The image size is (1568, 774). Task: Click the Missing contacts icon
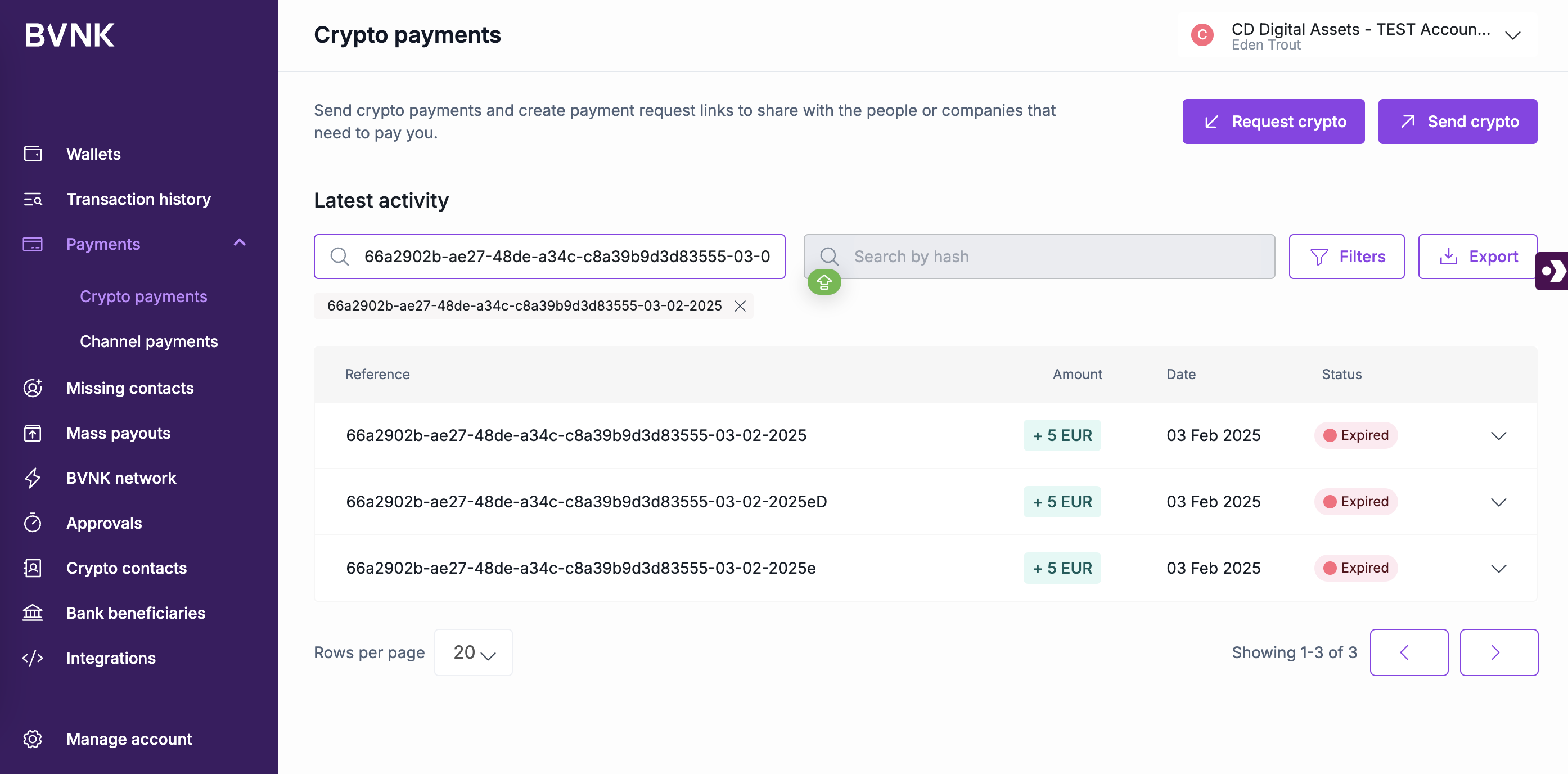[33, 388]
